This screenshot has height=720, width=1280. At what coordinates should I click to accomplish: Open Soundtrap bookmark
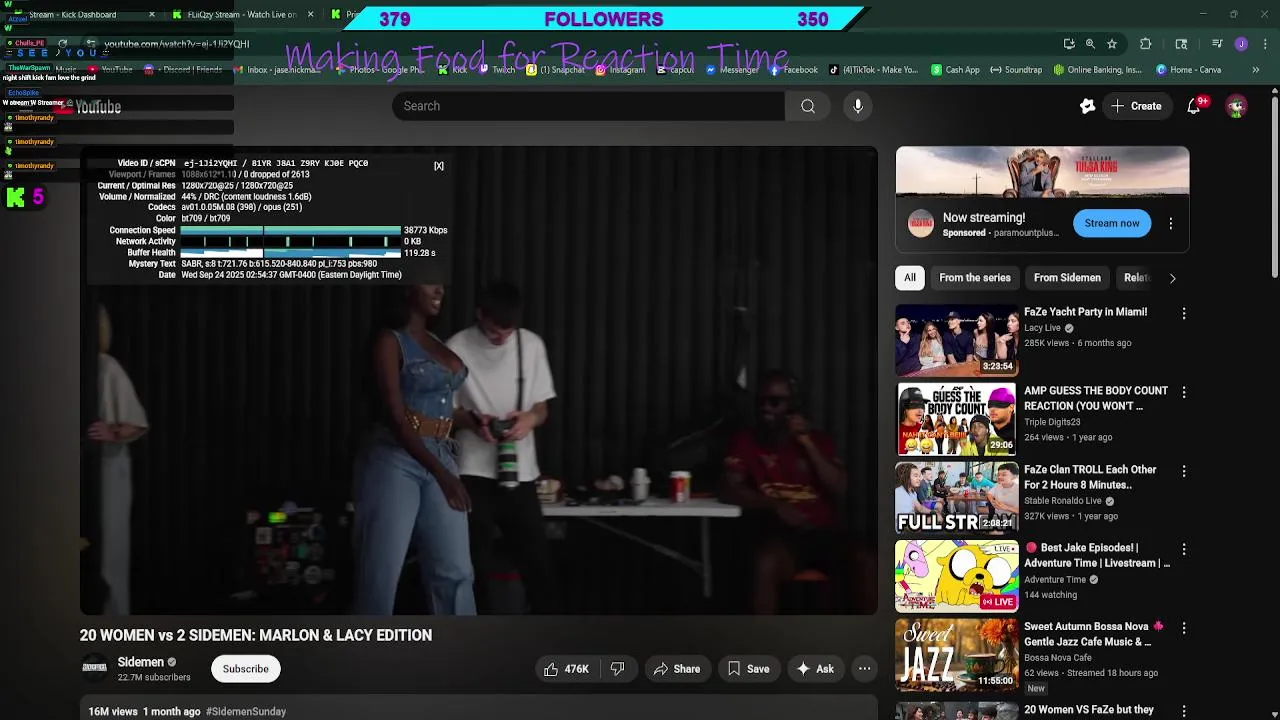(x=1016, y=70)
